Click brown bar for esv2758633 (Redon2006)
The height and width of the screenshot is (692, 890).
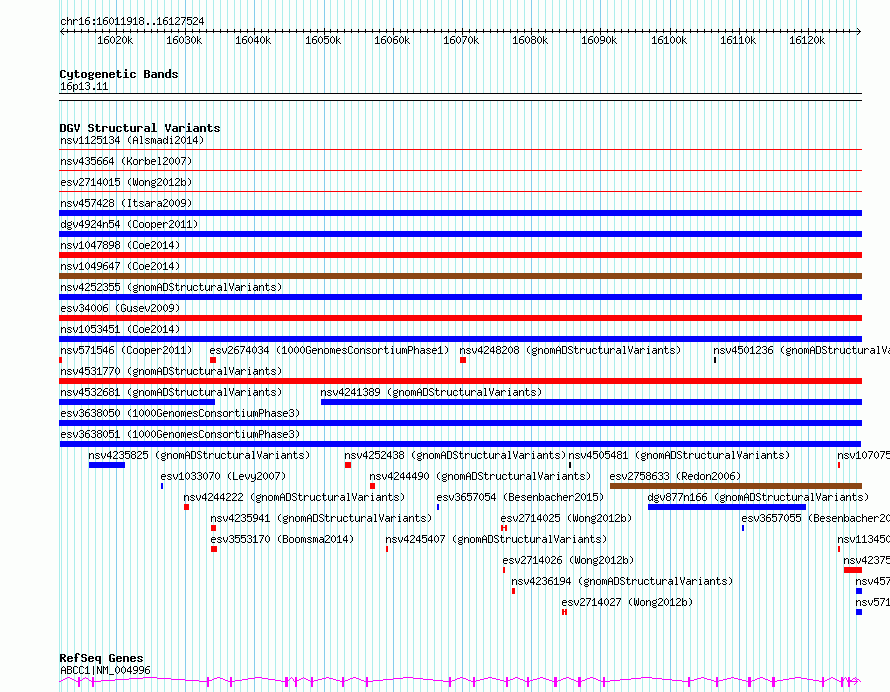pos(736,486)
